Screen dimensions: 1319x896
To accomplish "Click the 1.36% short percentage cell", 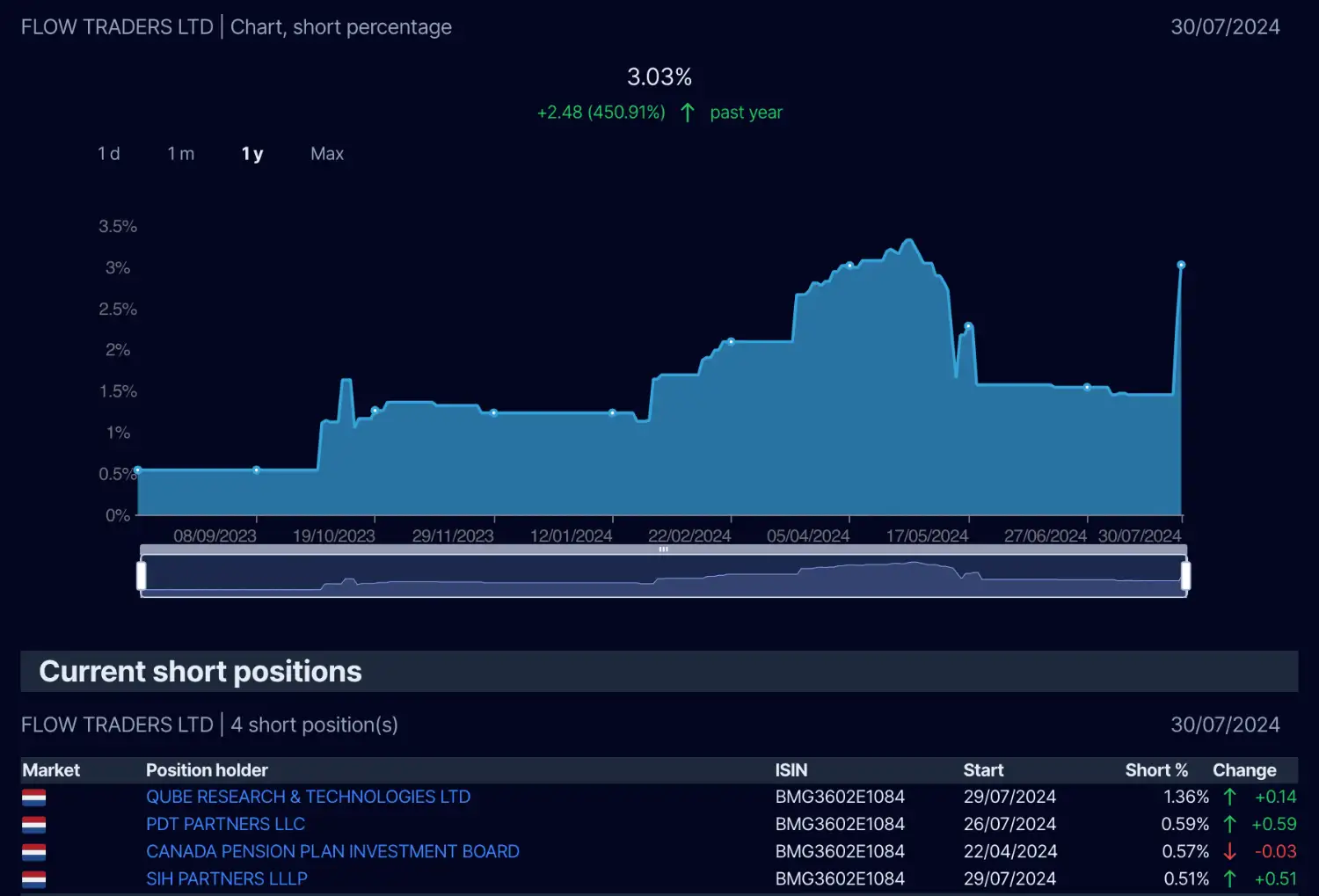I will [x=1186, y=797].
